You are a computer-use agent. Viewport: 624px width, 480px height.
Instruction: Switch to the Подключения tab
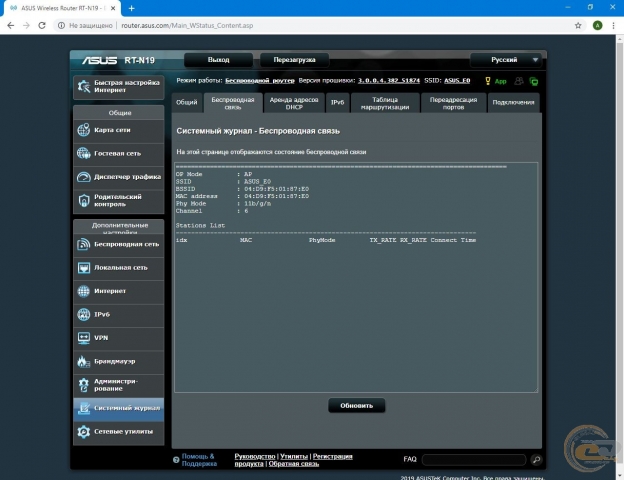click(513, 102)
